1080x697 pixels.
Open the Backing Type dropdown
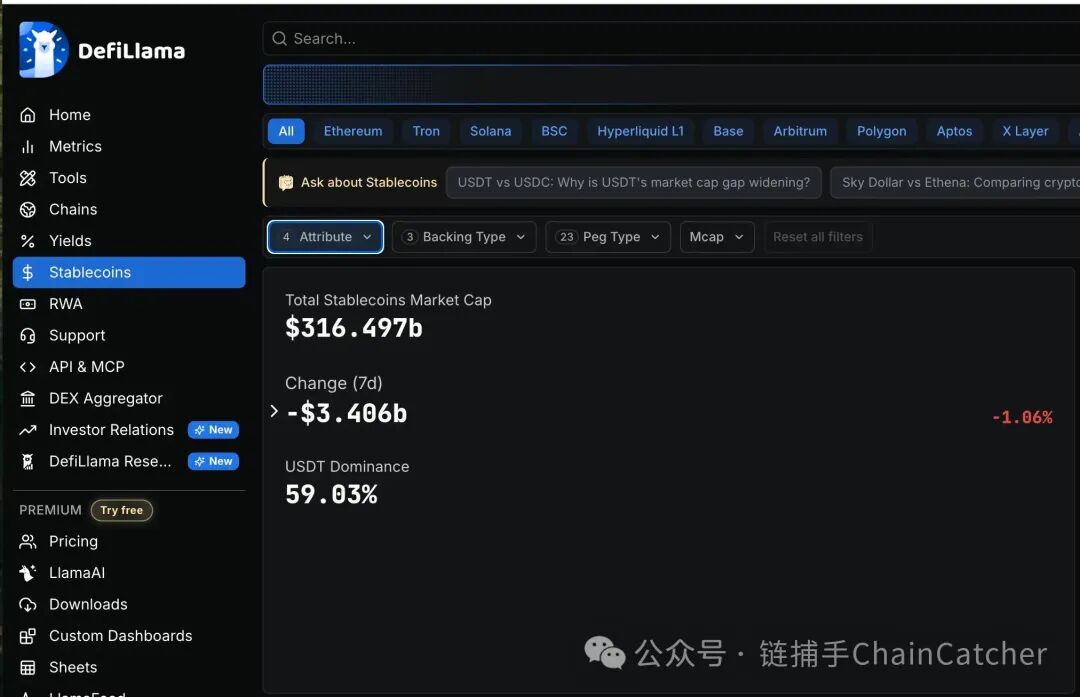click(x=464, y=237)
